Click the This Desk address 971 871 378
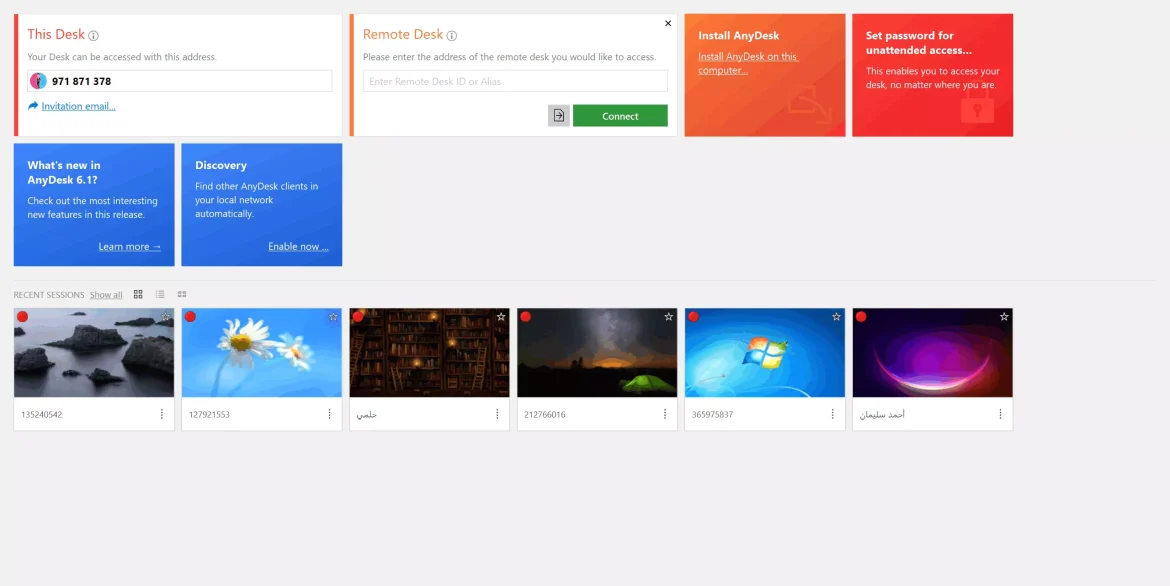This screenshot has height=586, width=1170. 81,81
